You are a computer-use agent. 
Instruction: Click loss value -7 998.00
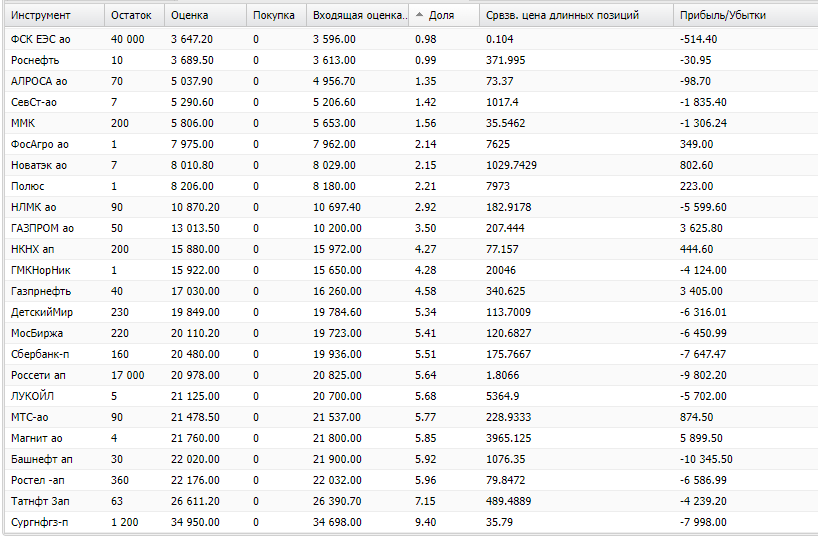coord(703,522)
